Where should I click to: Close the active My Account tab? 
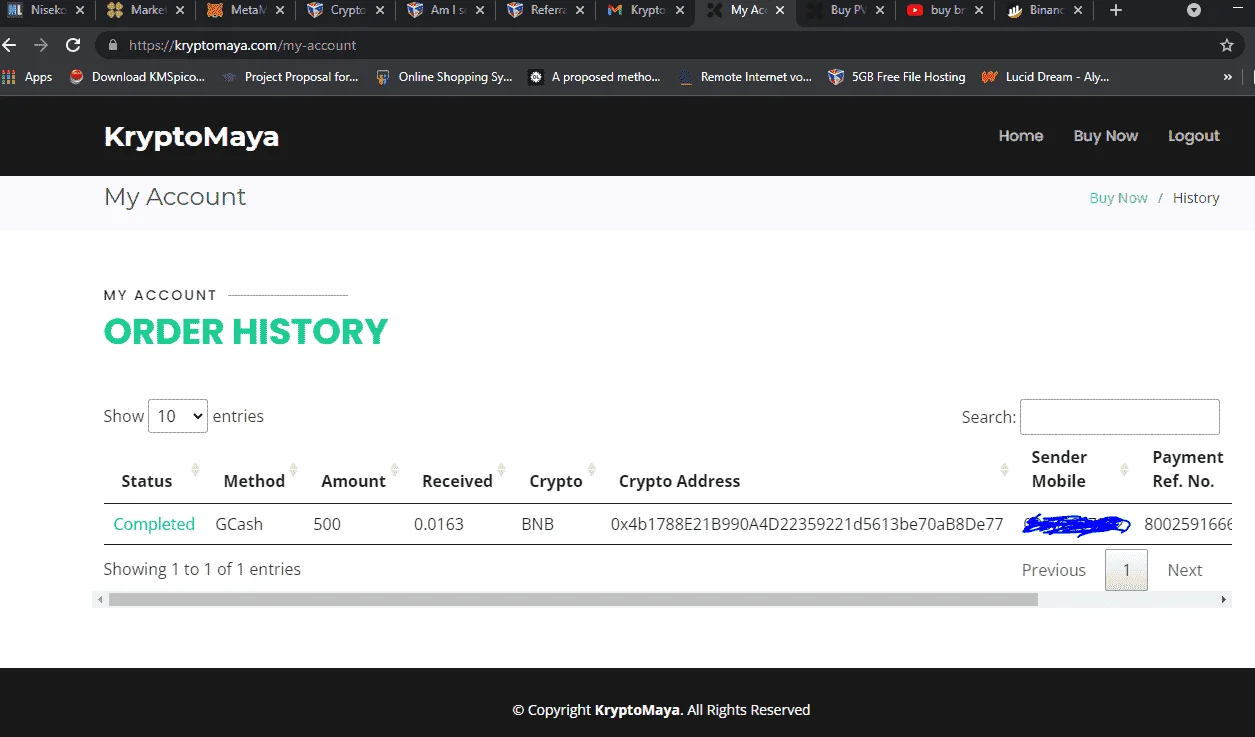tap(779, 11)
